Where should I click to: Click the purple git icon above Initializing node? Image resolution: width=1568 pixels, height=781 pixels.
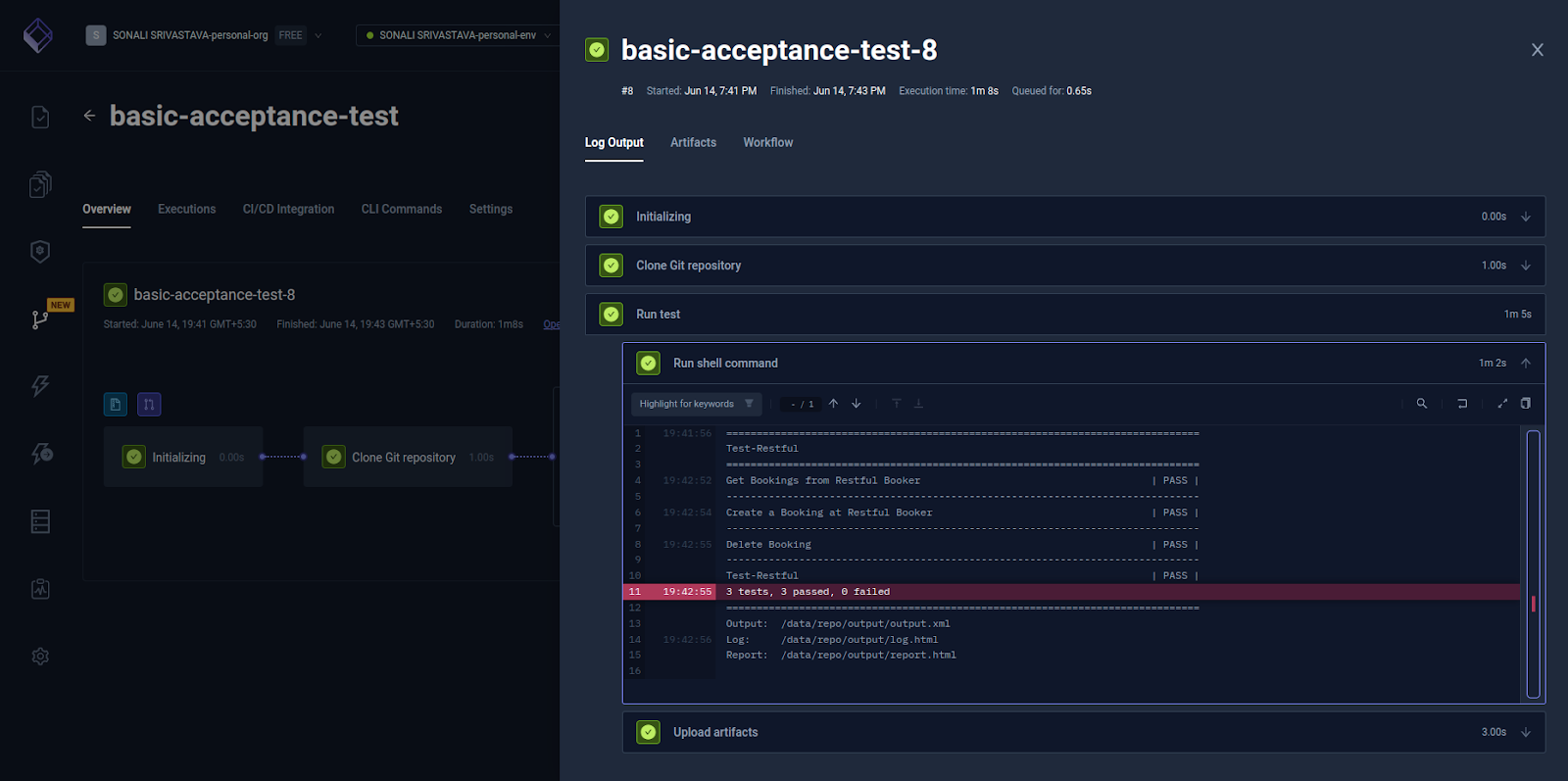coord(149,404)
